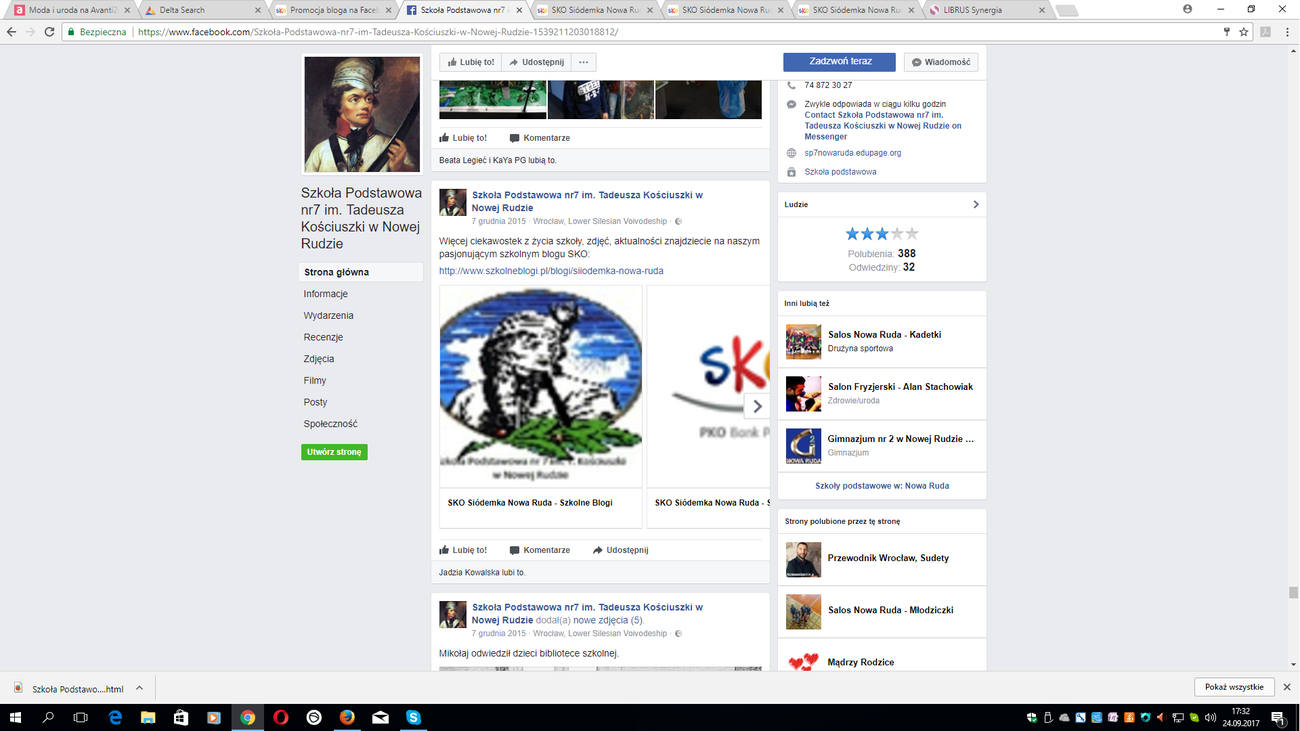Select Strona główna in the page sidebar
The image size is (1300, 731).
pyautogui.click(x=361, y=272)
